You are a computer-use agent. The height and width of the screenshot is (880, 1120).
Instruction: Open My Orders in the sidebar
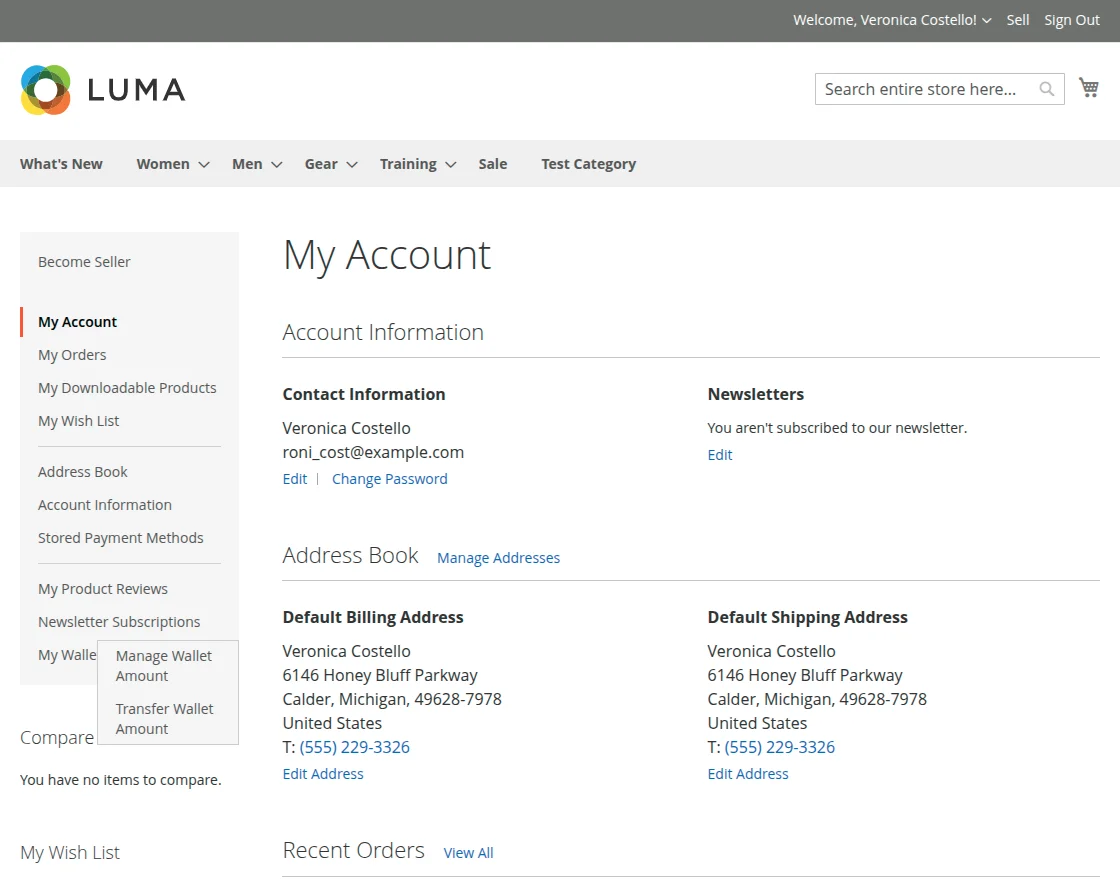pyautogui.click(x=72, y=355)
